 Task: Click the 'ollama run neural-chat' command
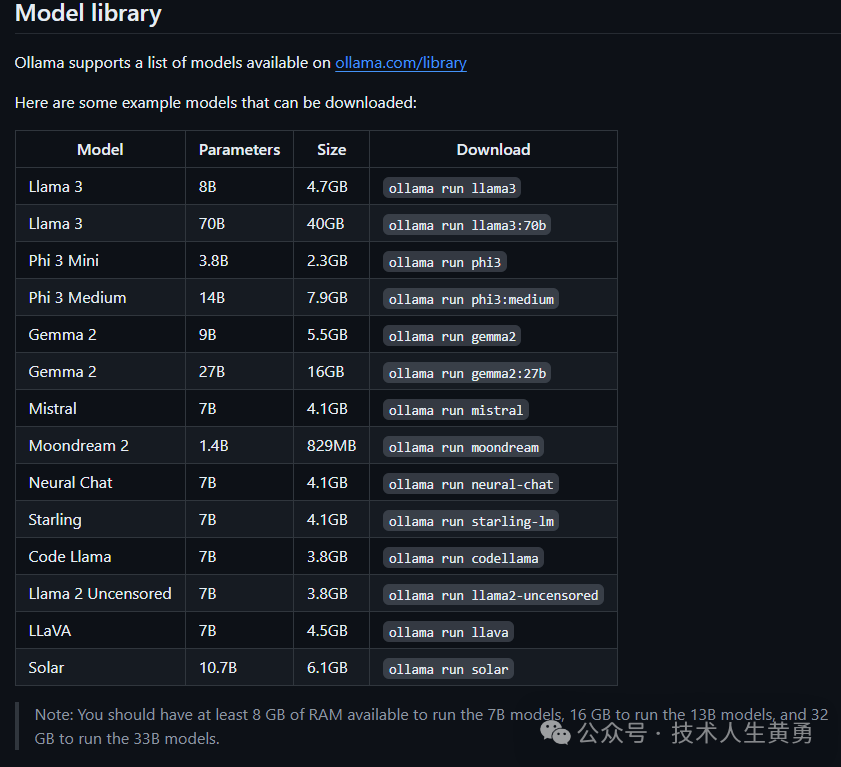(470, 484)
